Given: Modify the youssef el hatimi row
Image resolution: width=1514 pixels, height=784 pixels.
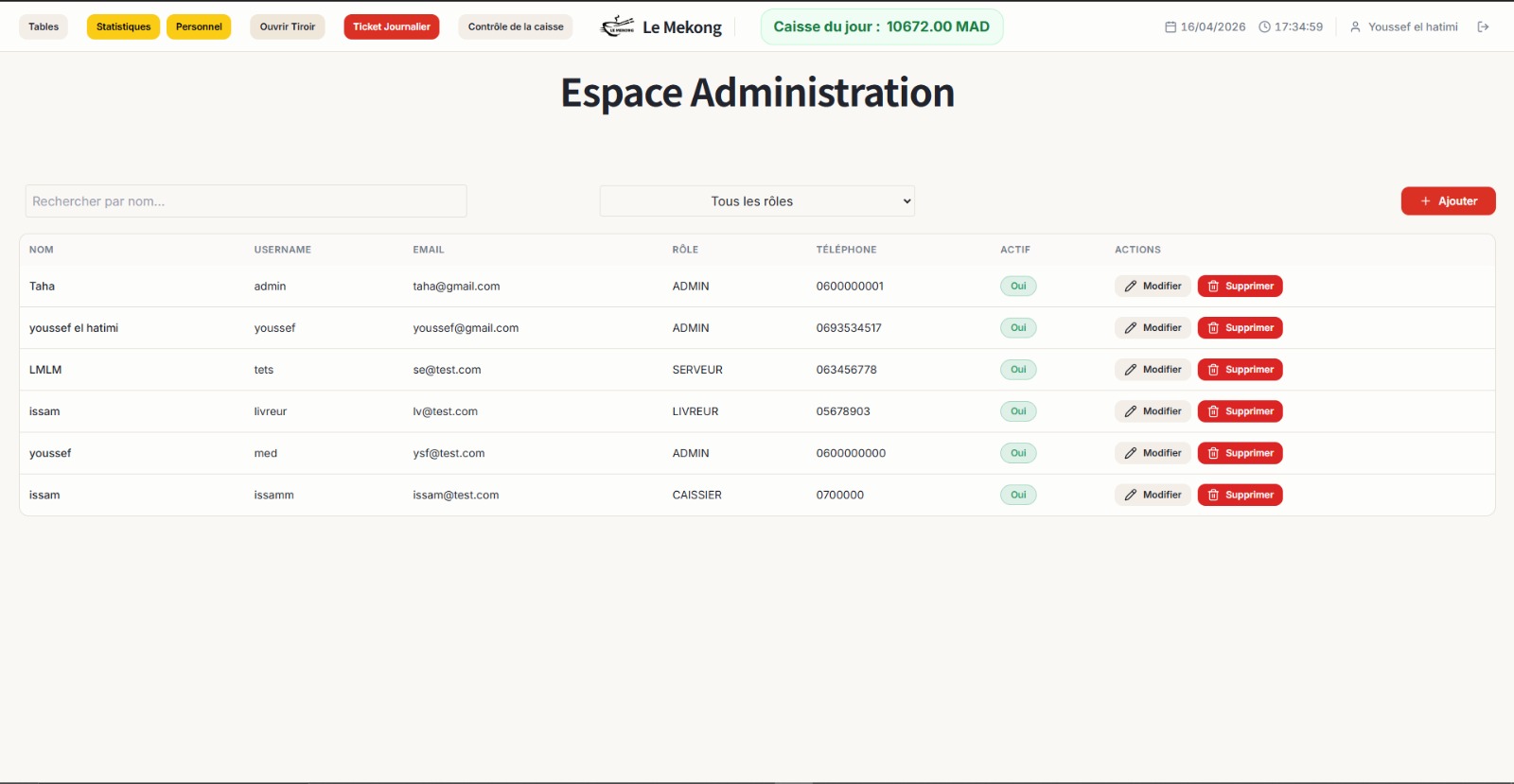Looking at the screenshot, I should [1153, 328].
